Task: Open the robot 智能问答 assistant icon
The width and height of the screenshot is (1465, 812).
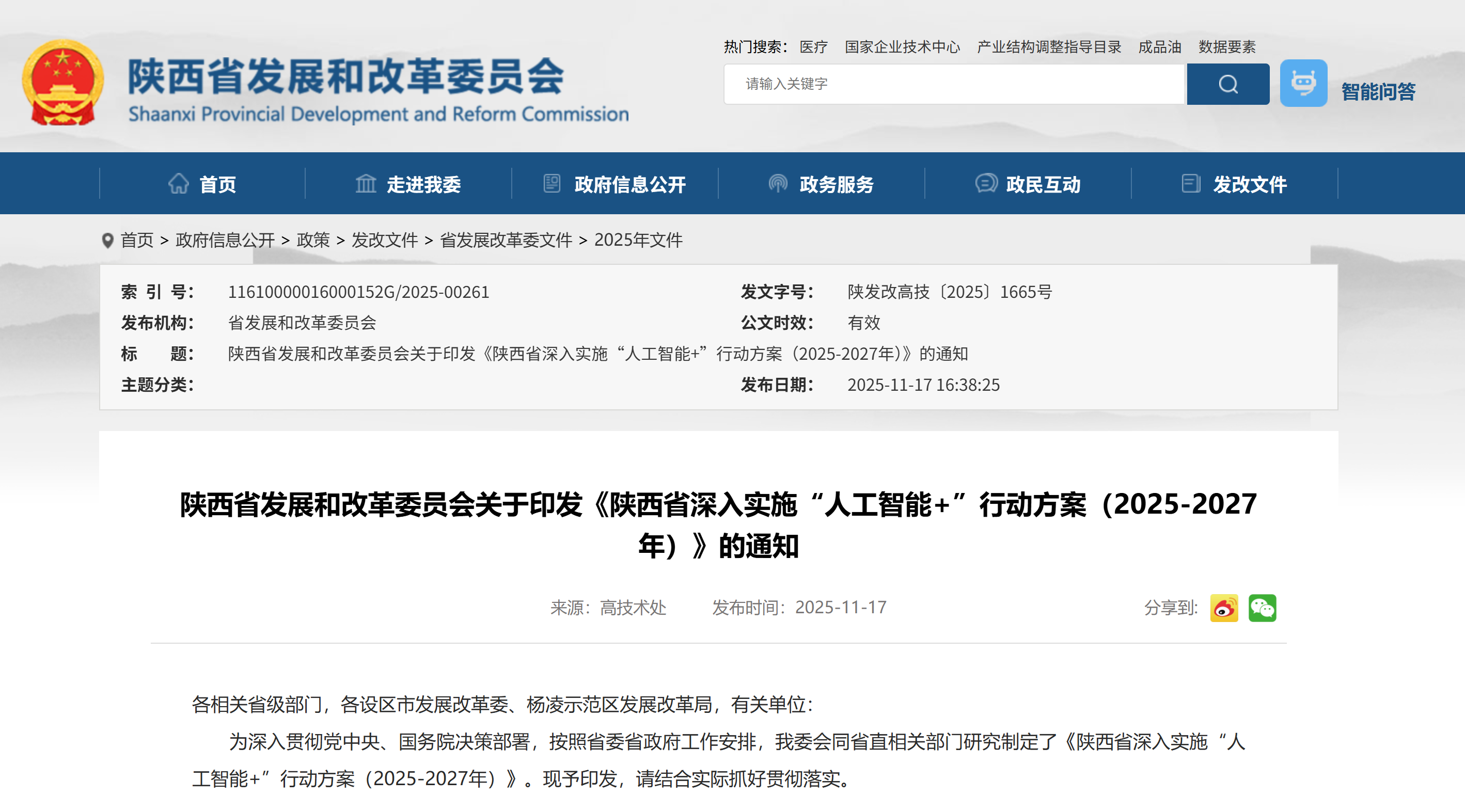Action: [x=1303, y=83]
